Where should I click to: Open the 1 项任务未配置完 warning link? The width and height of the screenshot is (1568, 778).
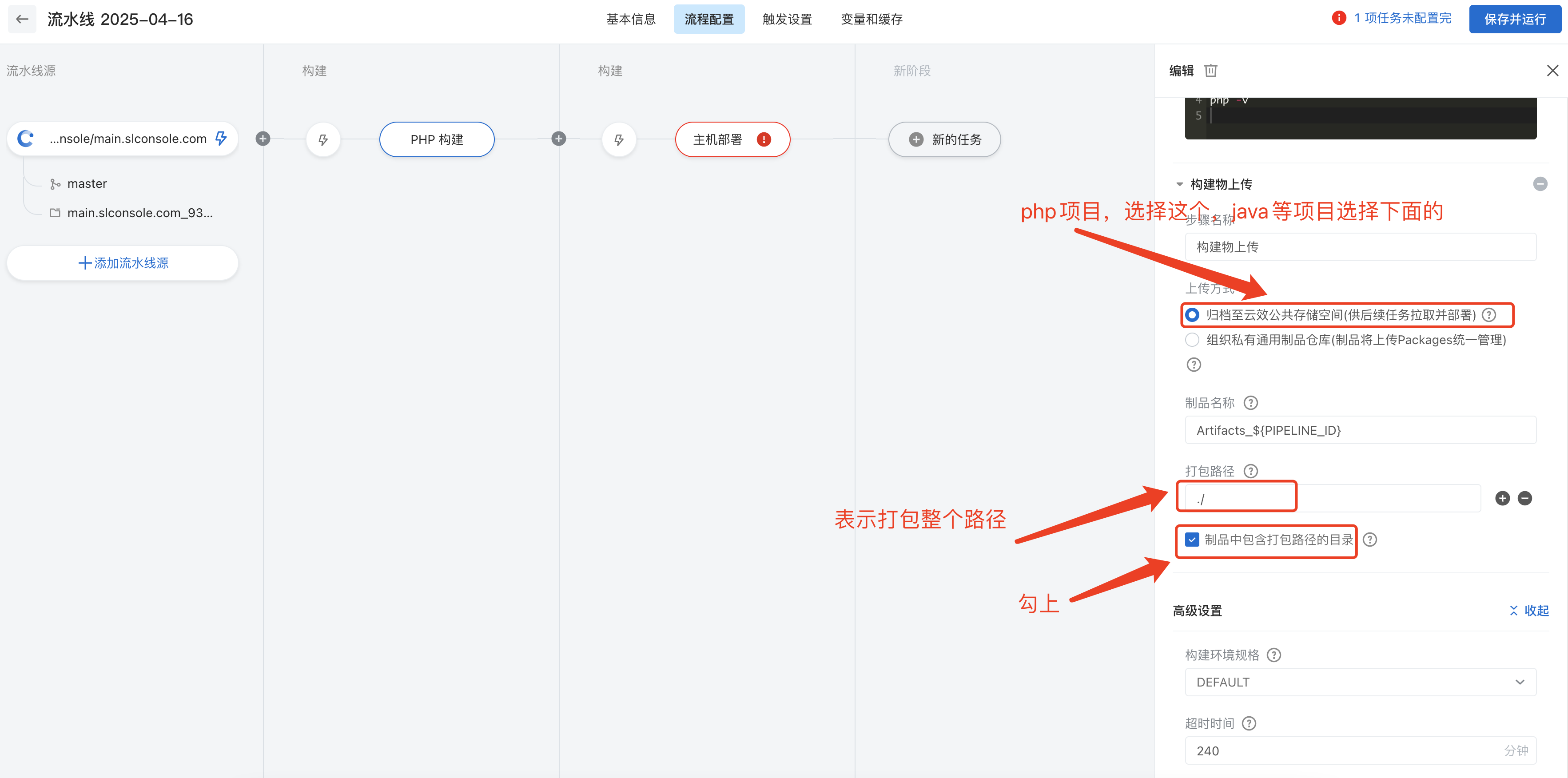tap(1402, 18)
